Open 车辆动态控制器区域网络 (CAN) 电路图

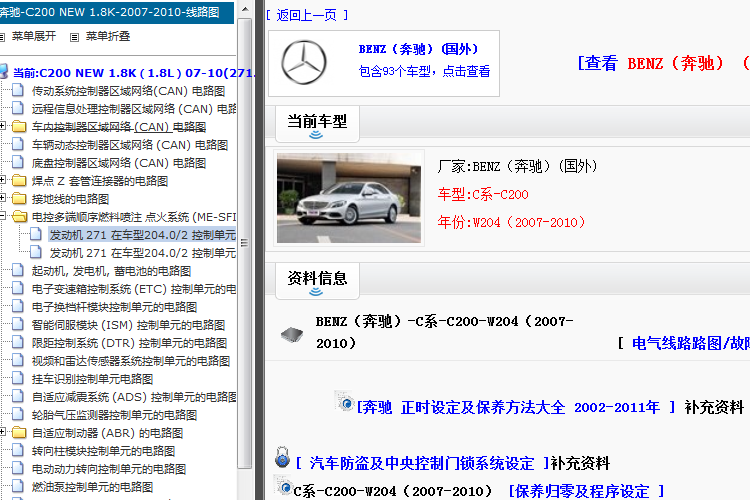coord(130,145)
